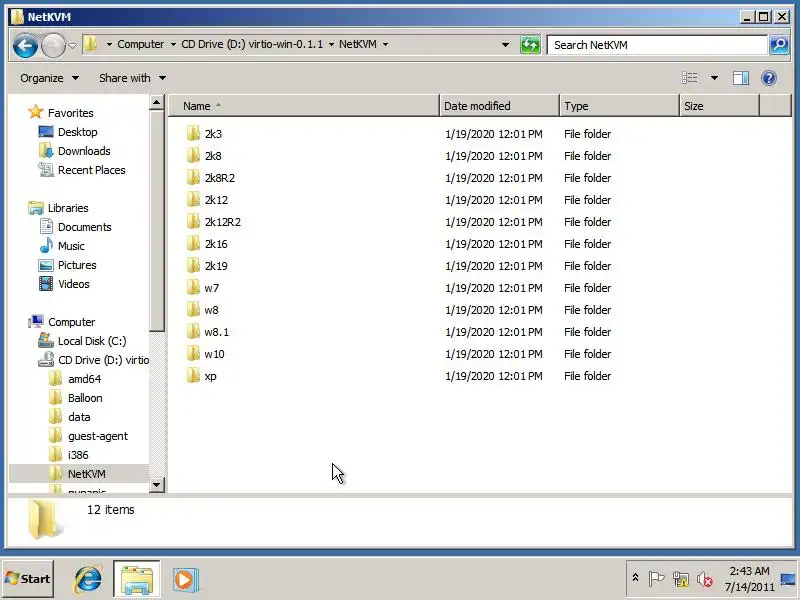Viewport: 800px width, 600px height.
Task: Select the folder named 2k12R2
Action: pos(222,222)
